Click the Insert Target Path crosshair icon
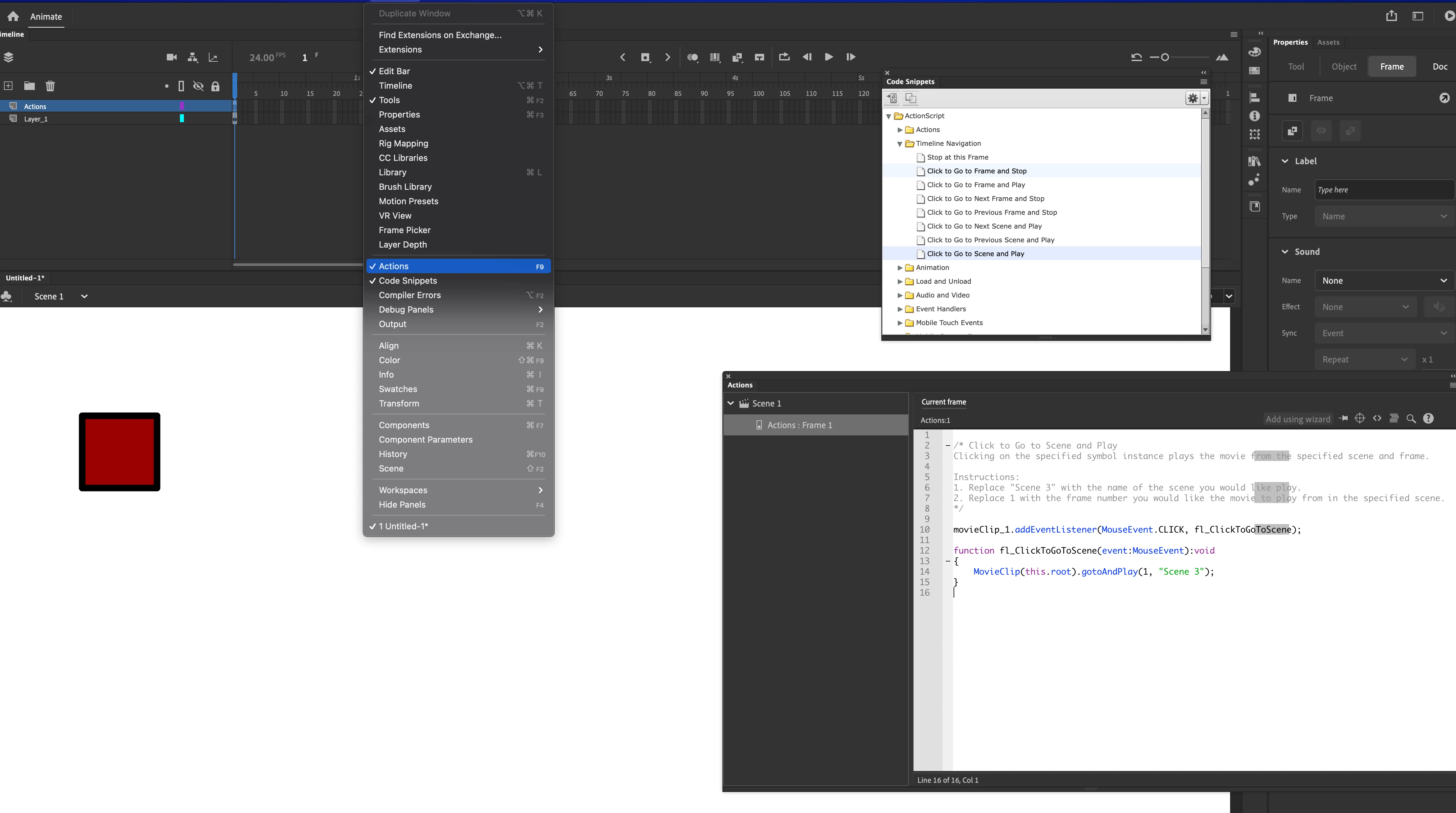The image size is (1456, 813). coord(1360,419)
